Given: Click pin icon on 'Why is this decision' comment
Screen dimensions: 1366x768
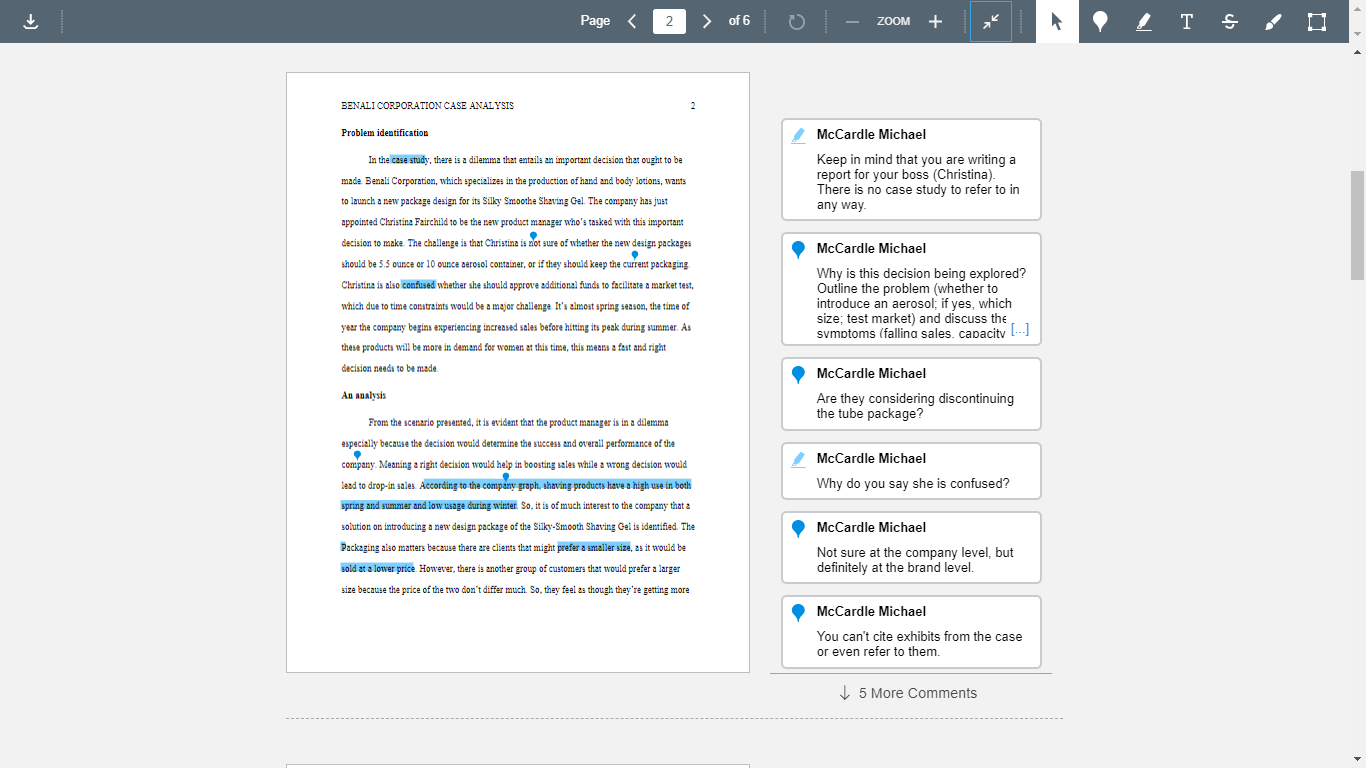Looking at the screenshot, I should pos(798,250).
